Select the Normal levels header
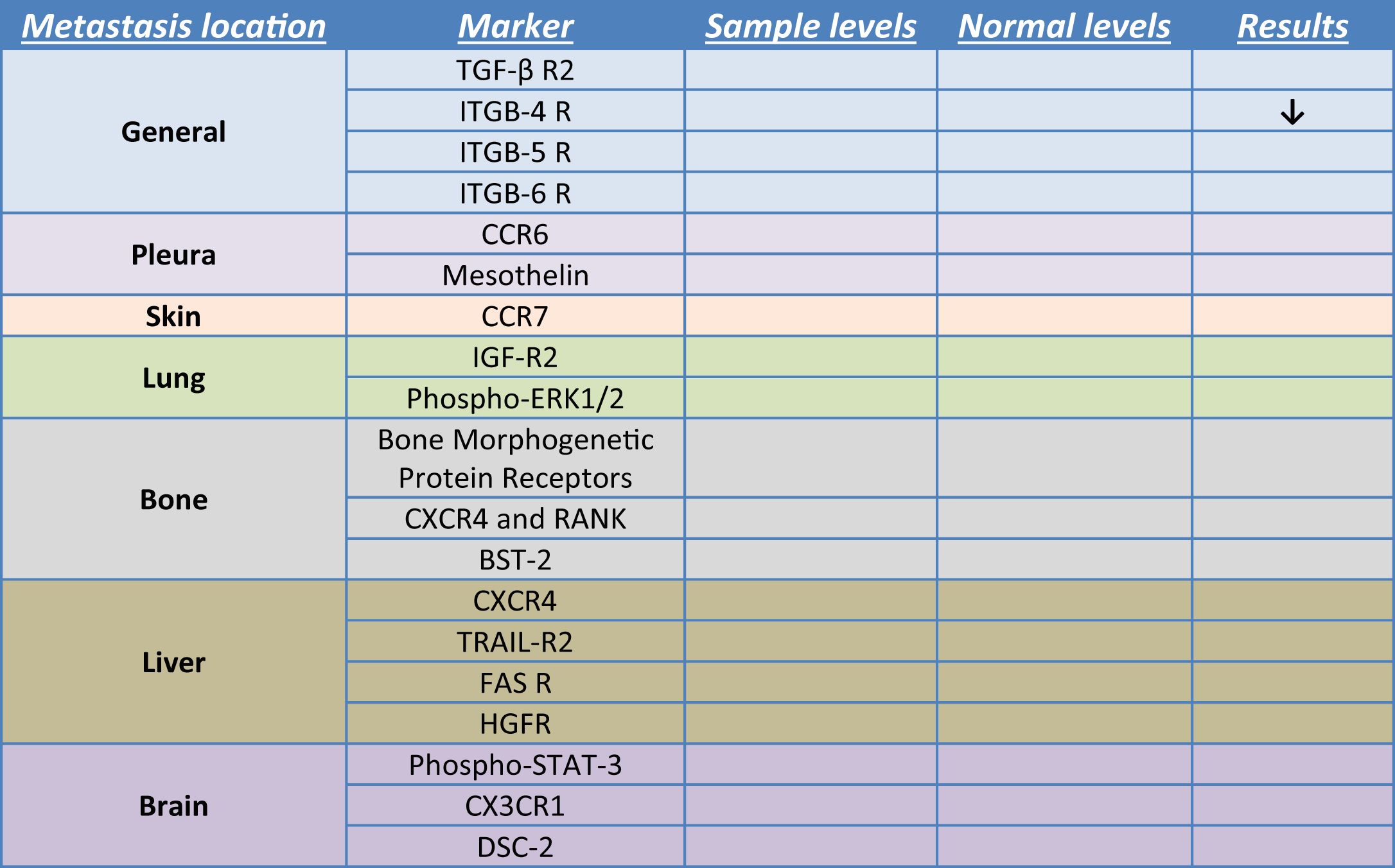Screen dimensions: 1395x868 pos(1064,26)
